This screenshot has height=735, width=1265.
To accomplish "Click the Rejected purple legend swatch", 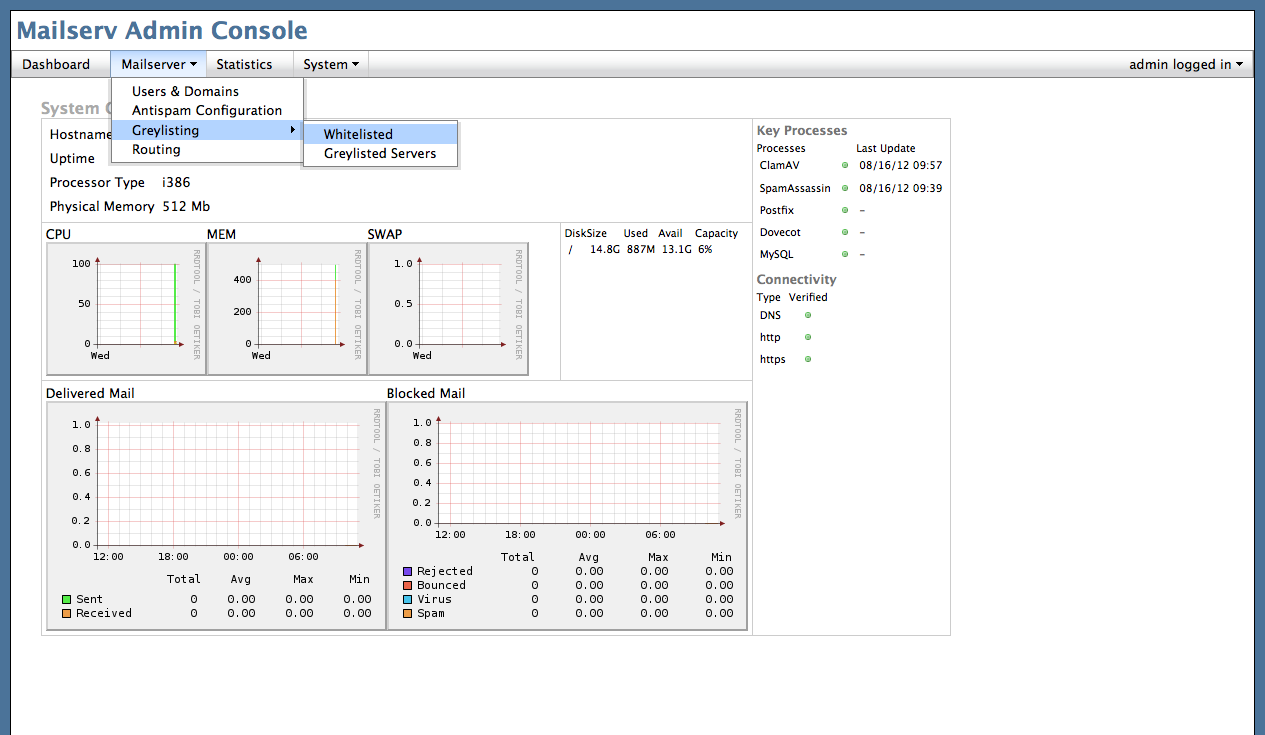I will point(408,571).
